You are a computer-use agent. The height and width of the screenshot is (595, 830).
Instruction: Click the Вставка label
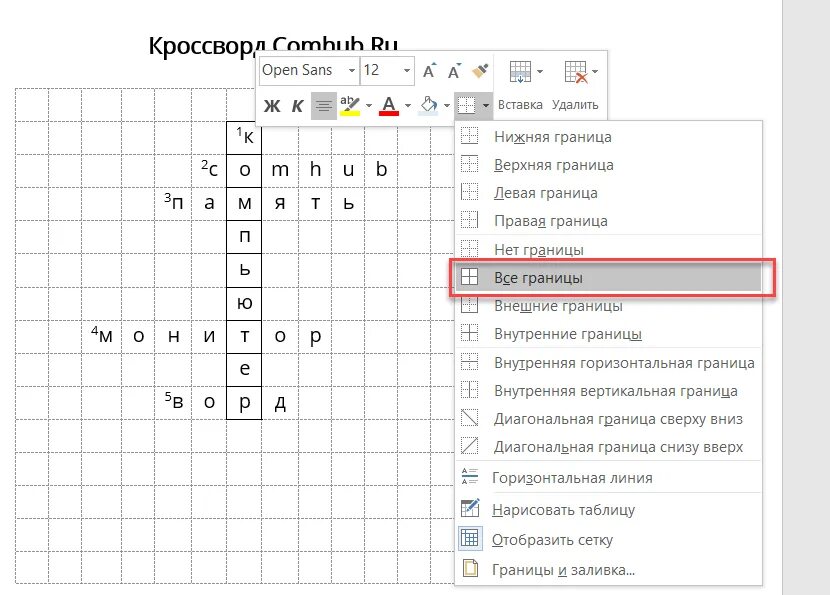click(520, 105)
